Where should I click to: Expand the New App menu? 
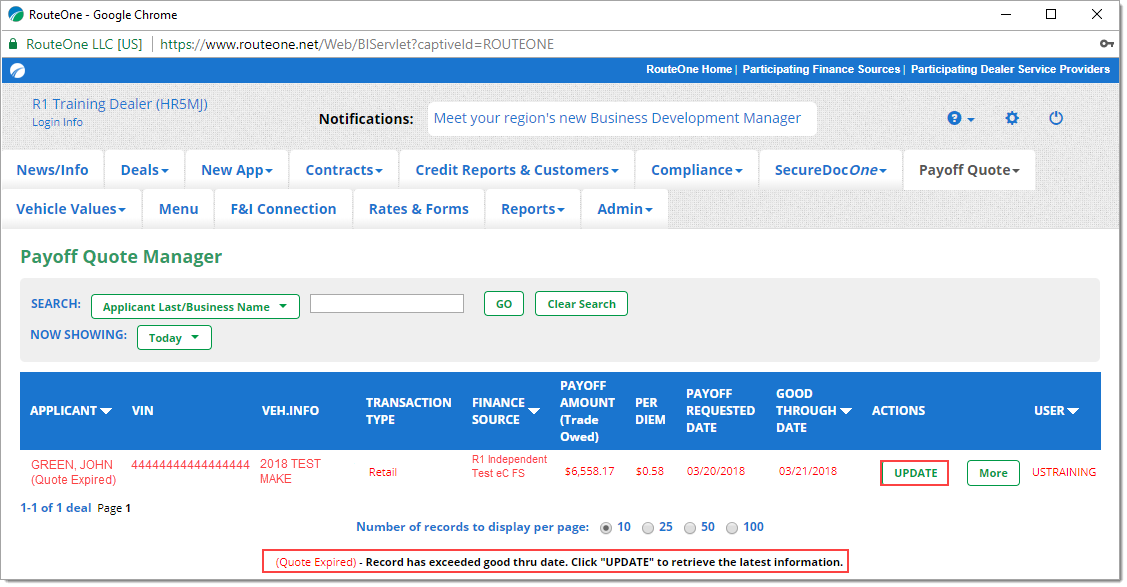pos(237,170)
